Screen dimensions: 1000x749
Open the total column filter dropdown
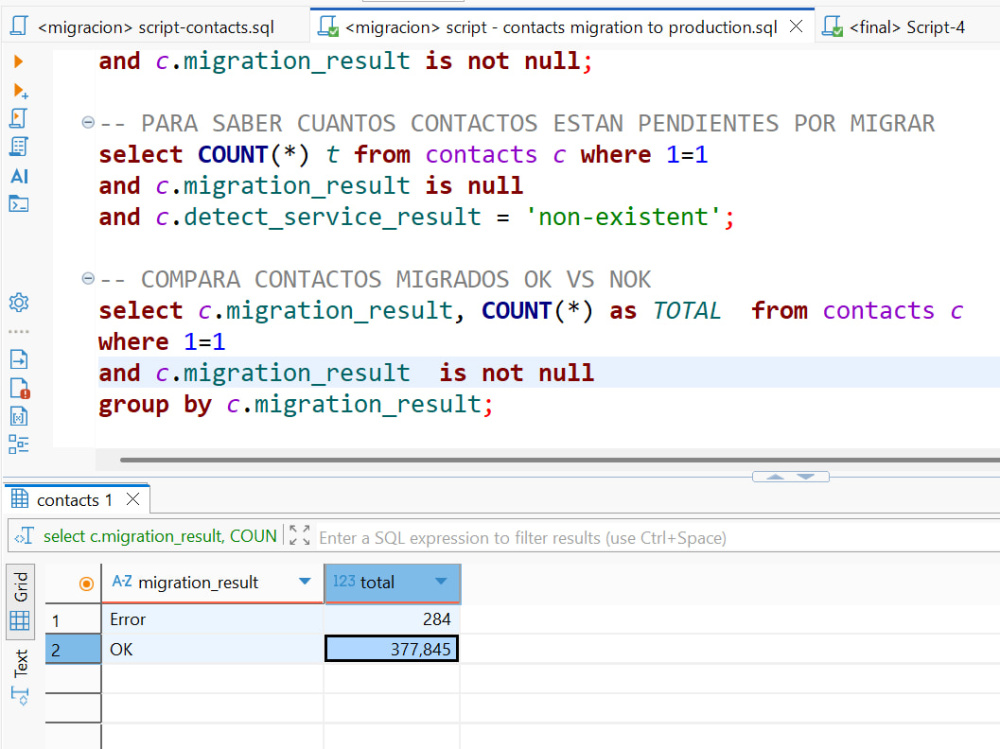click(x=441, y=581)
